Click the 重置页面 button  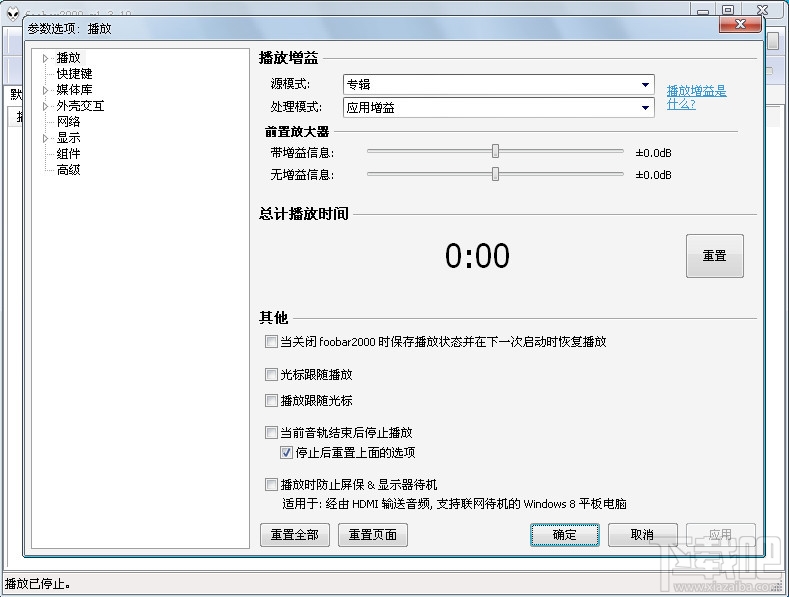point(373,535)
